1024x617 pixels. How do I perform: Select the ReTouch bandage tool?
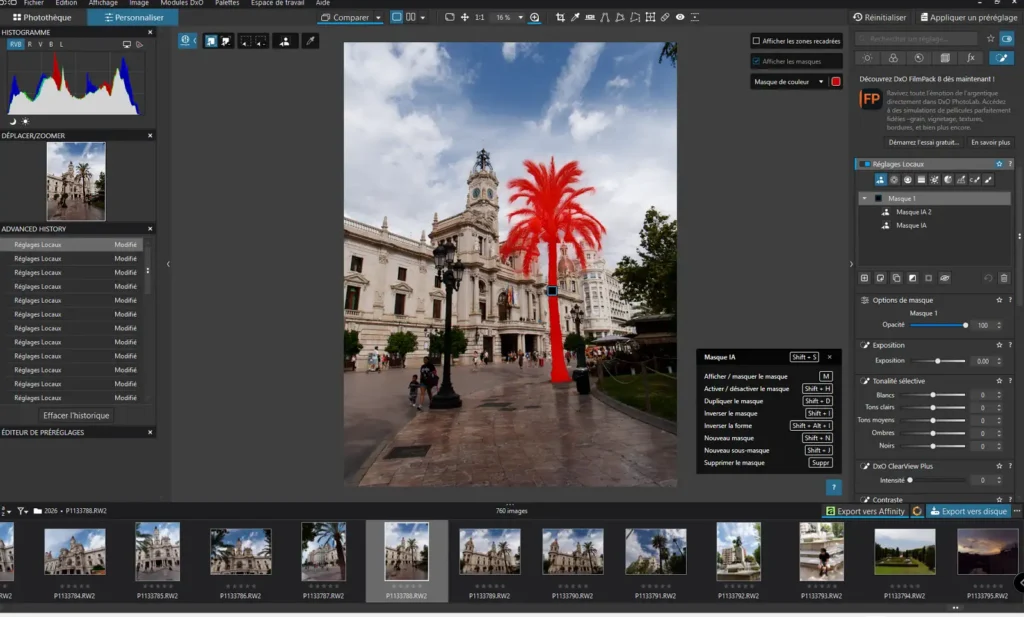pos(665,18)
